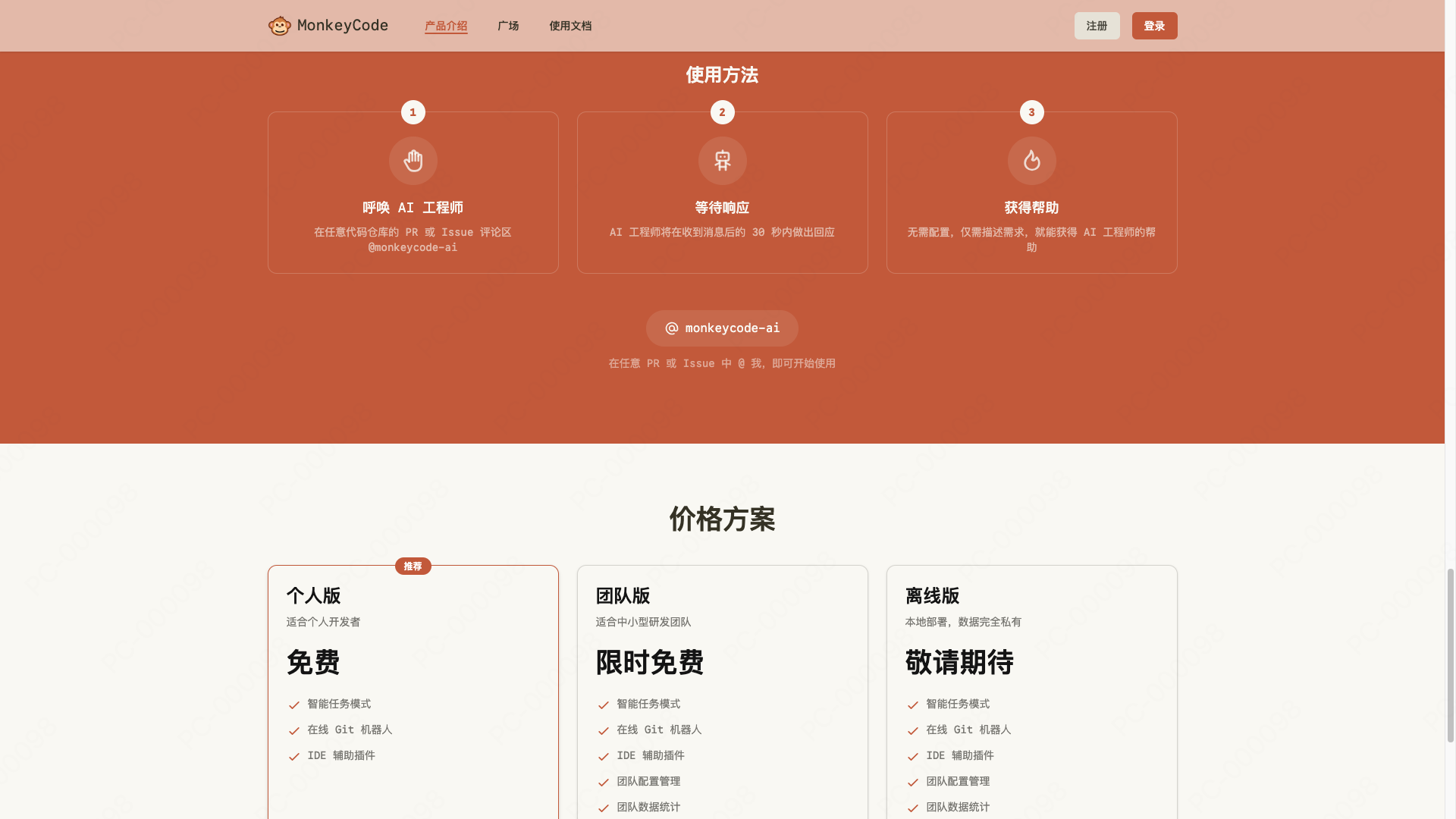
Task: Click the robot icon above 等待响应
Action: [723, 161]
